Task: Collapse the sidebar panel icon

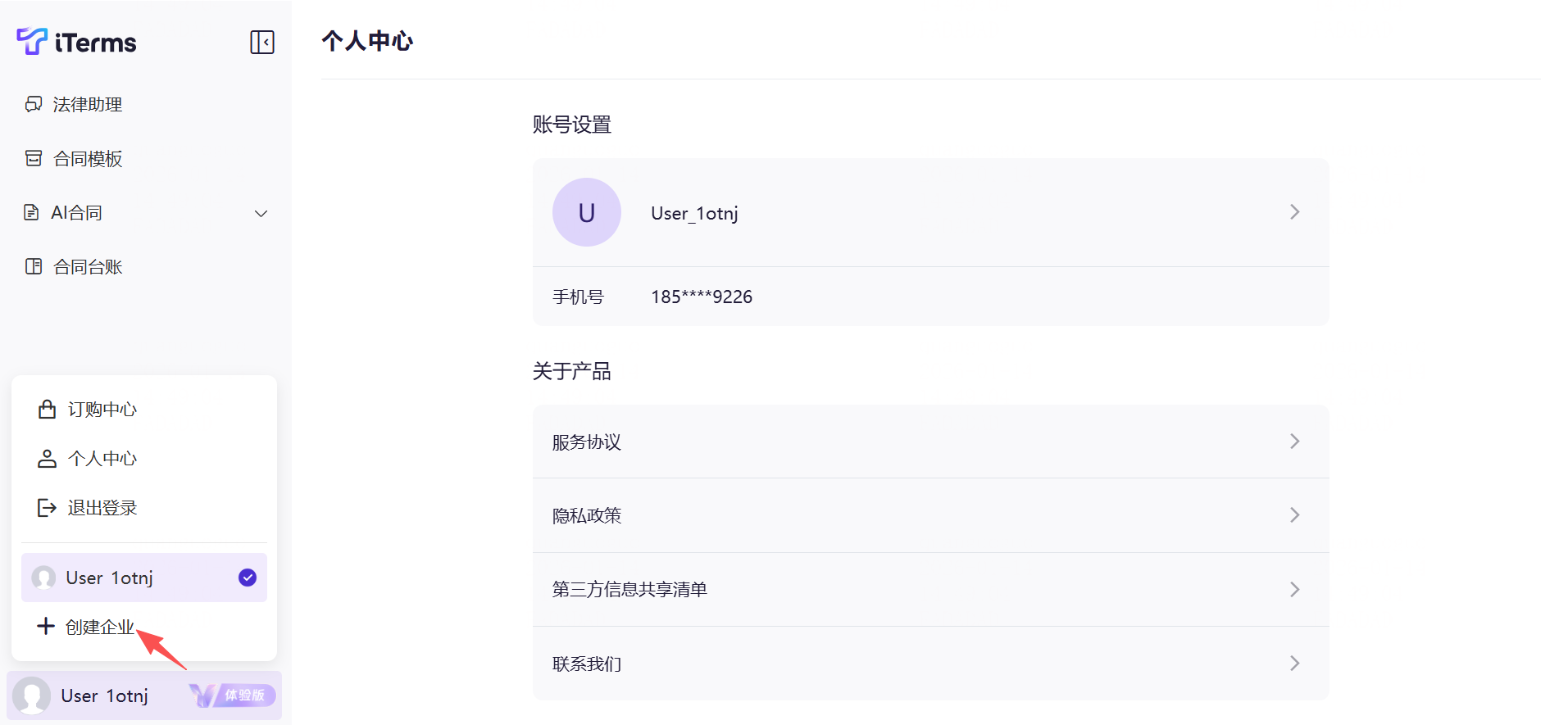Action: (262, 42)
